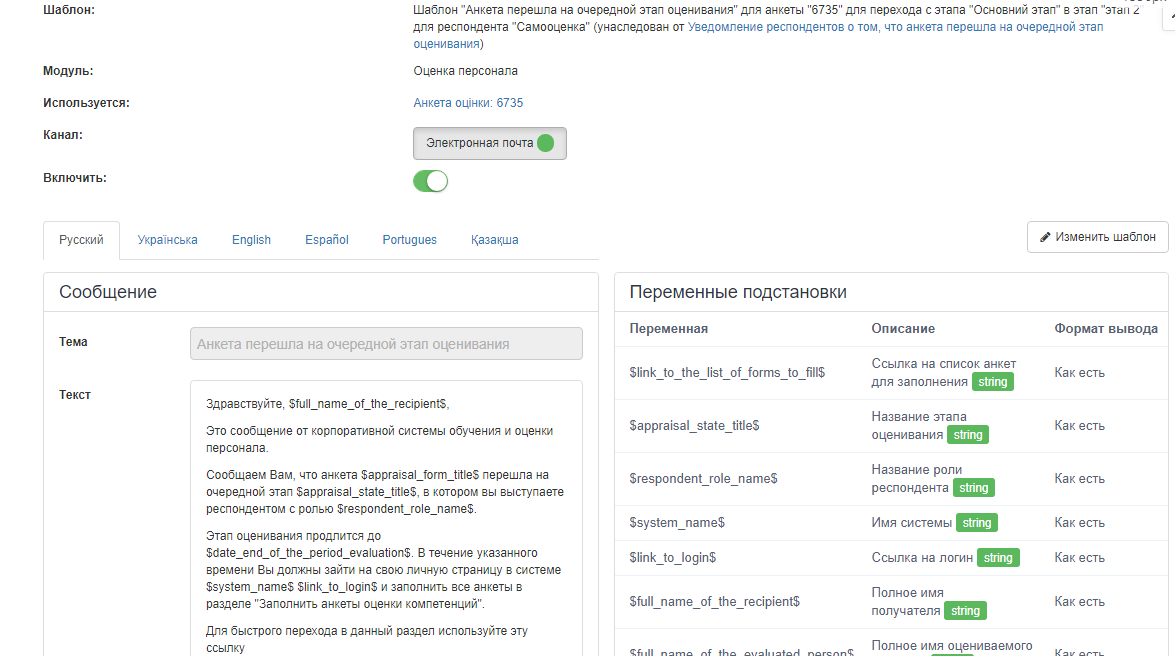Click the string badge for Название этапа оценивания
Screen dimensions: 1175x656
pyautogui.click(x=967, y=435)
